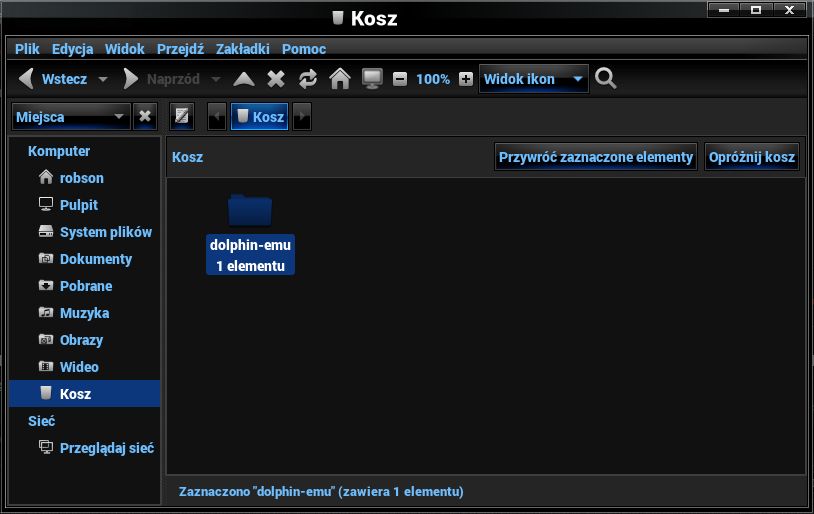Close the sidebar pane
Image resolution: width=814 pixels, height=514 pixels.
(x=145, y=116)
